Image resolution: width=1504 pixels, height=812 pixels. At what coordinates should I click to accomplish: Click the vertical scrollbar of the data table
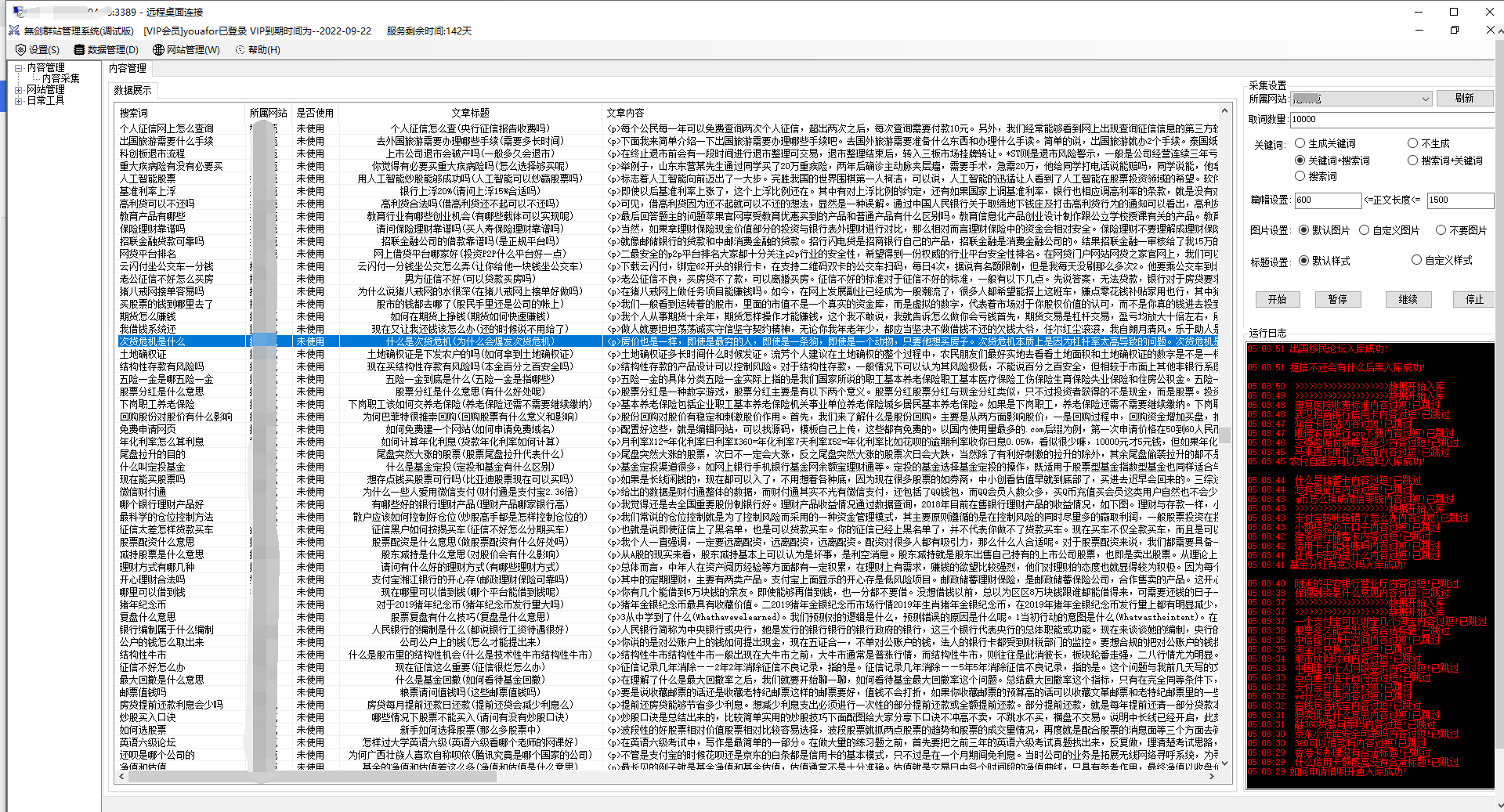pyautogui.click(x=1225, y=435)
